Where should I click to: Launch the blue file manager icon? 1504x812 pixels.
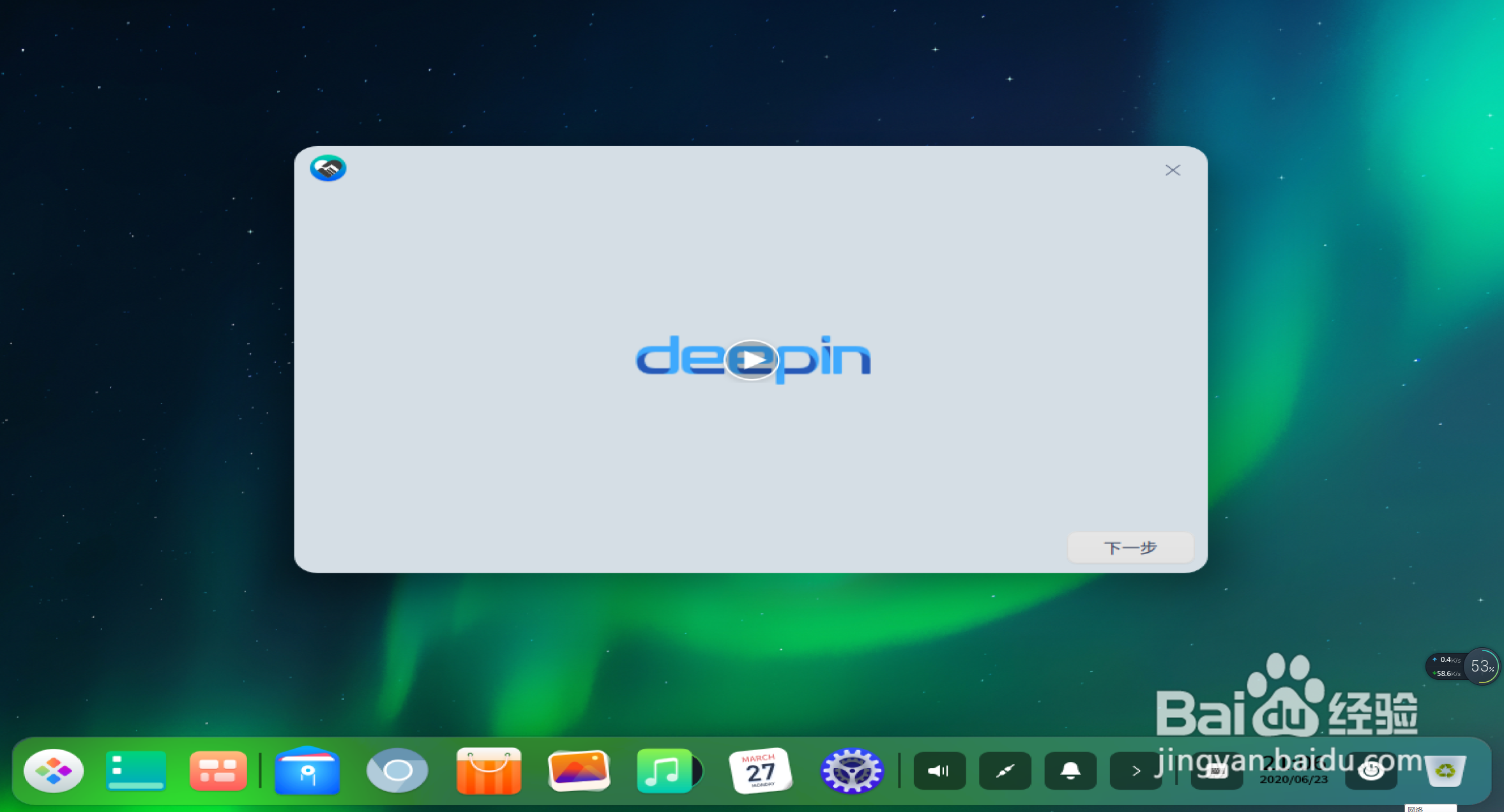pos(307,771)
